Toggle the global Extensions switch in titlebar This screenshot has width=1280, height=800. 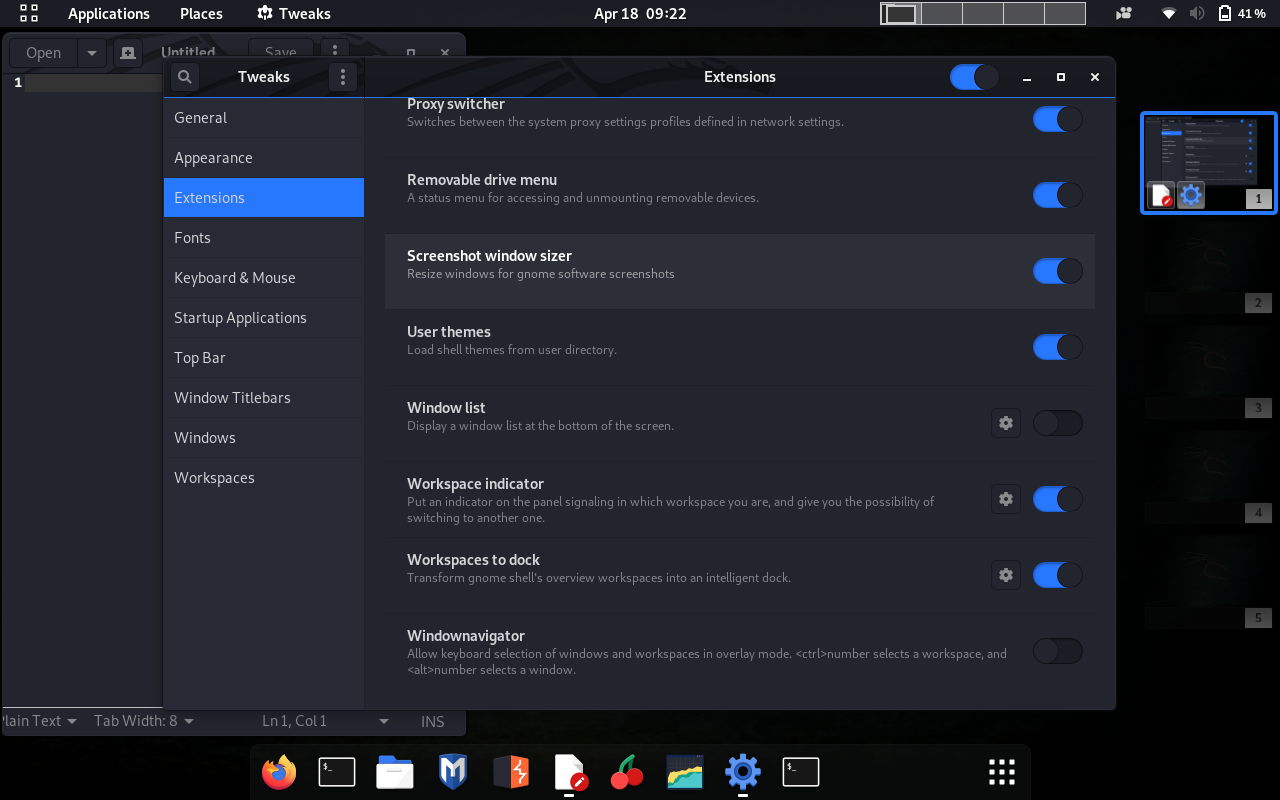tap(973, 77)
